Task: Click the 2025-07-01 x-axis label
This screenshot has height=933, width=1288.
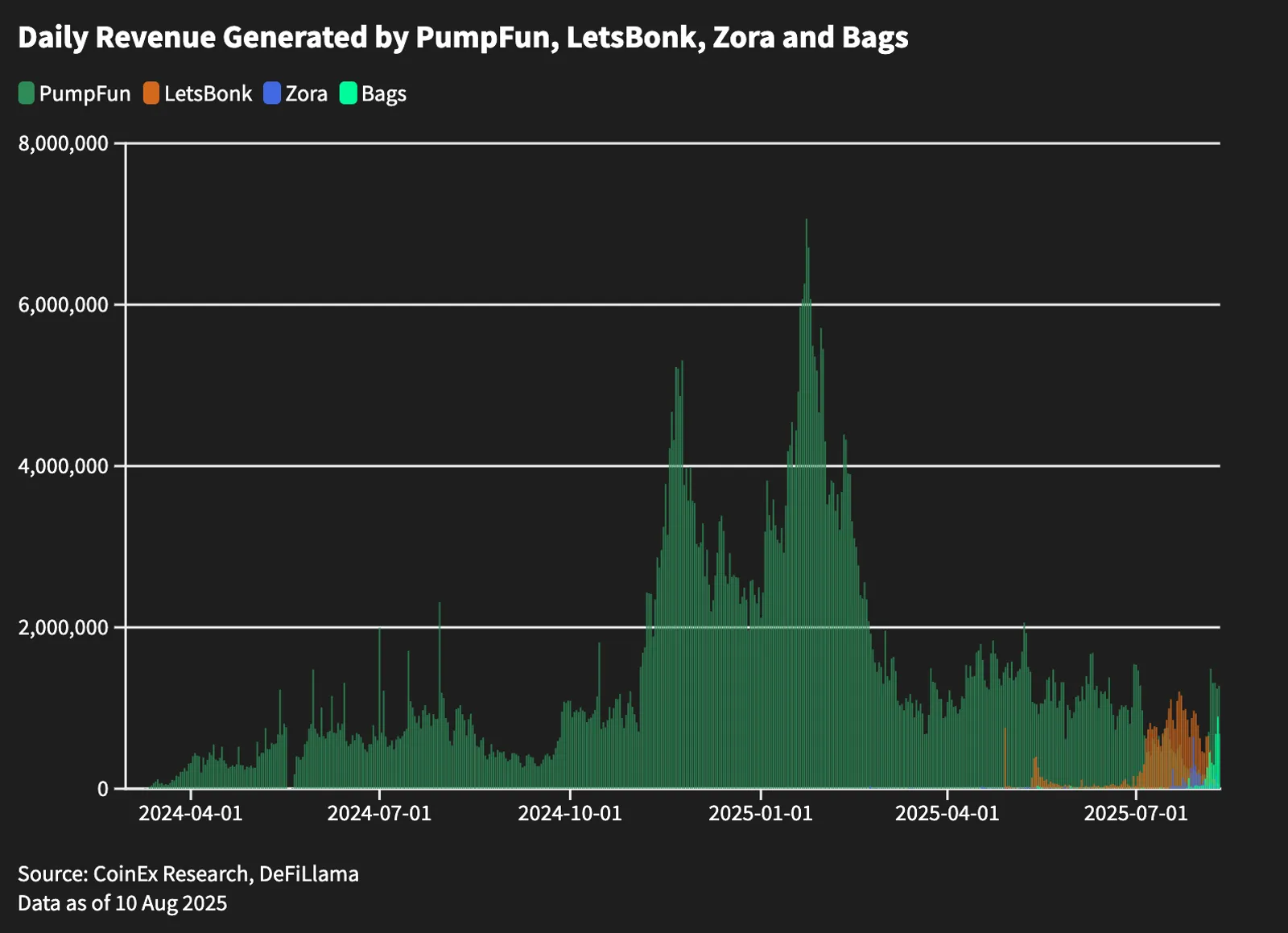Action: (x=1136, y=813)
